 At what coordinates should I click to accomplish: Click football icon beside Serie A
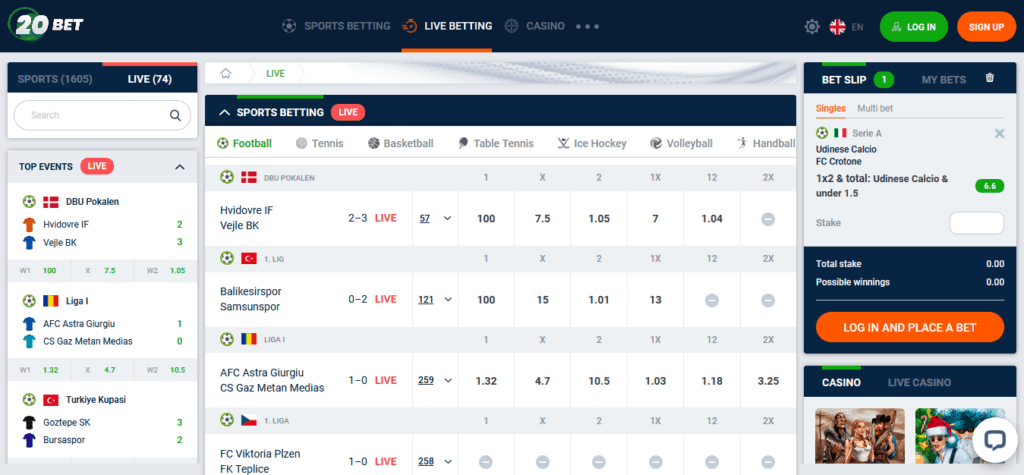tap(822, 133)
